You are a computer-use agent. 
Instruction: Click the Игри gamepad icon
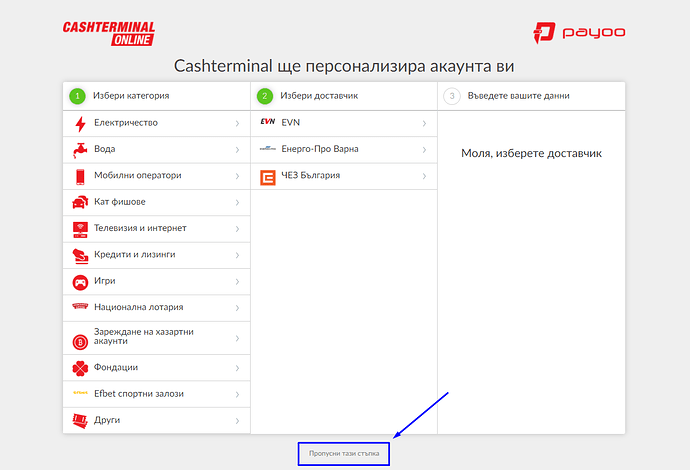tap(80, 282)
